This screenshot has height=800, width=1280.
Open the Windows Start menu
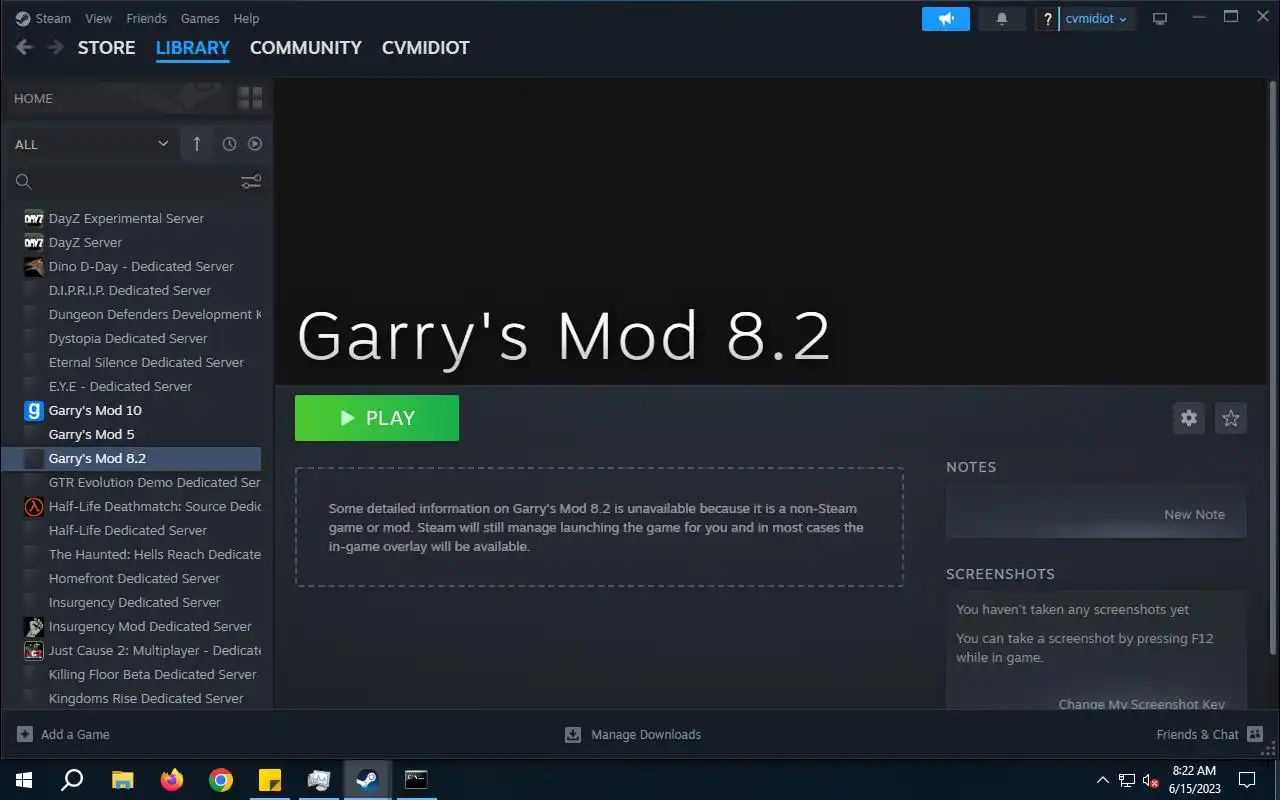coord(24,780)
